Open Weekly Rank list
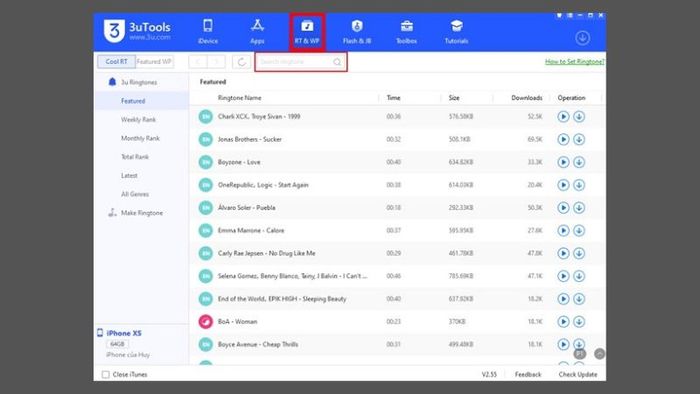The width and height of the screenshot is (700, 394). tap(138, 120)
